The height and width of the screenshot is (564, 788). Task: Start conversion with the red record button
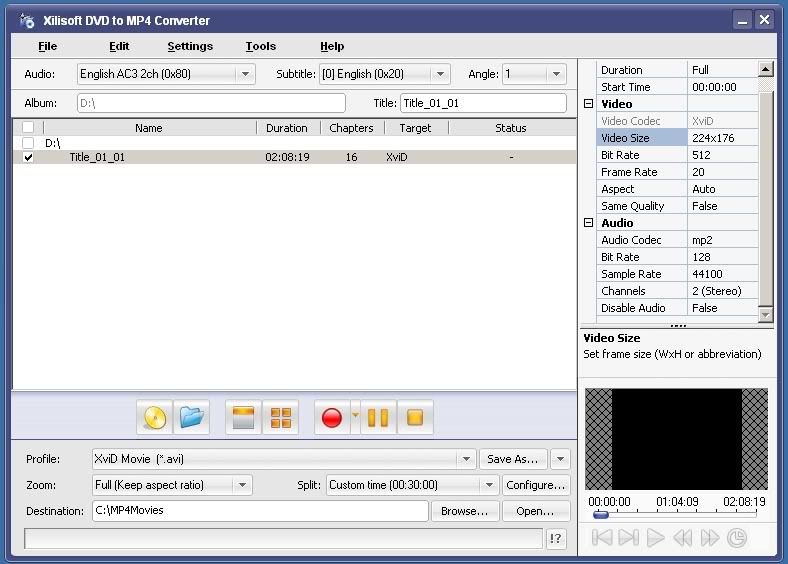click(x=331, y=417)
